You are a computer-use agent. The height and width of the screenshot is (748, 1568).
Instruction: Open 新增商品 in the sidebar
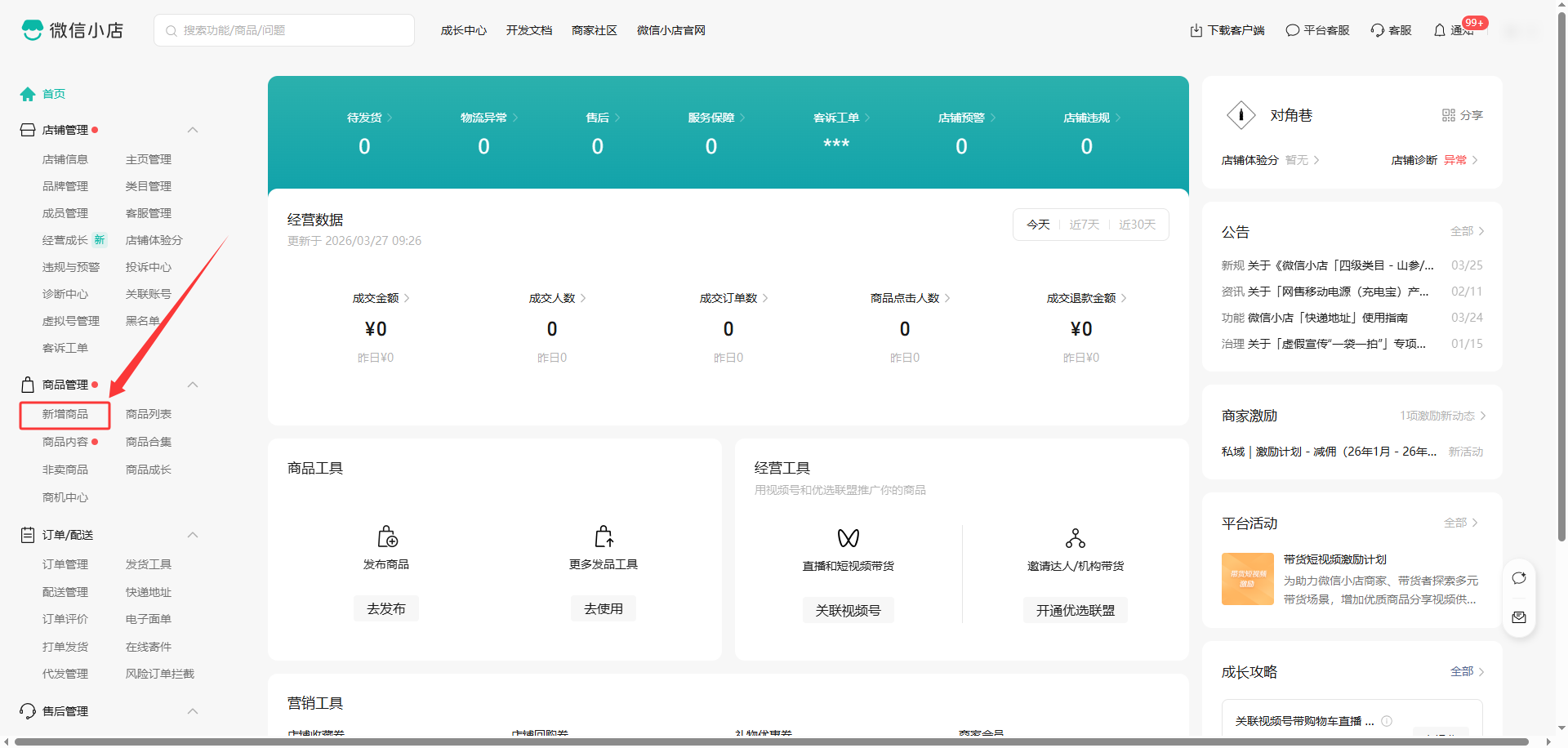tap(65, 415)
